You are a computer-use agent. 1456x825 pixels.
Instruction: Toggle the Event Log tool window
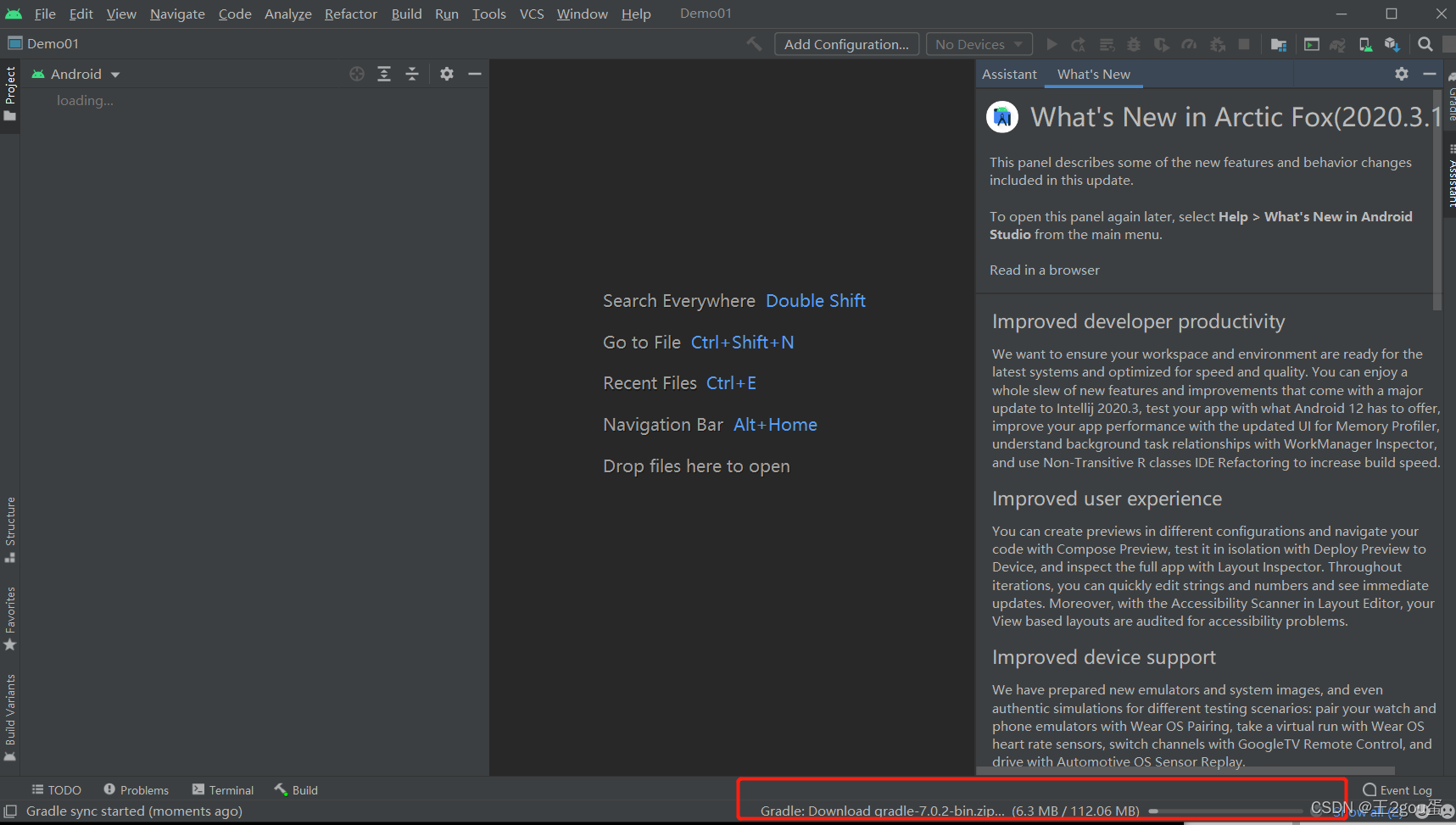click(x=1397, y=789)
